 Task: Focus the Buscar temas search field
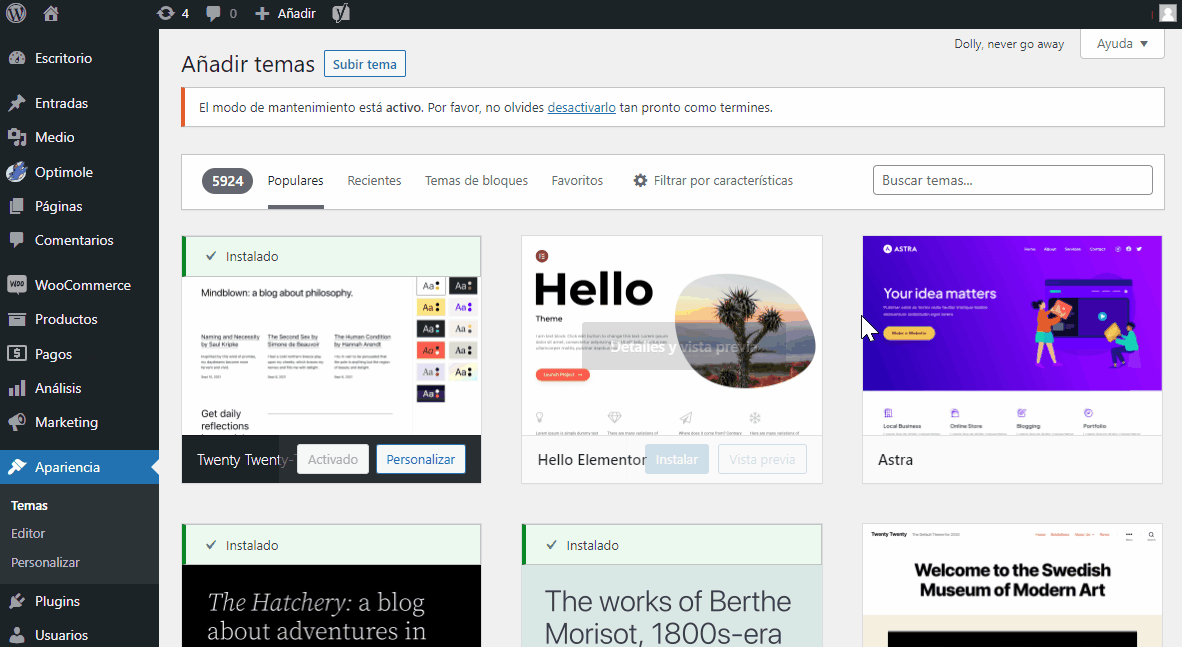(1012, 180)
